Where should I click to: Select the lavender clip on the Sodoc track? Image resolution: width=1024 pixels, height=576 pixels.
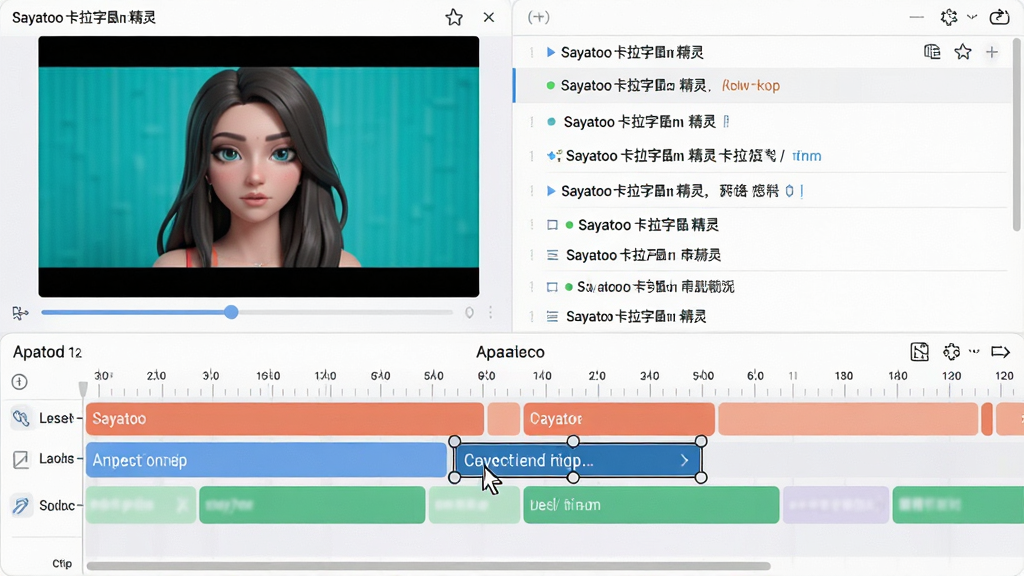[836, 505]
